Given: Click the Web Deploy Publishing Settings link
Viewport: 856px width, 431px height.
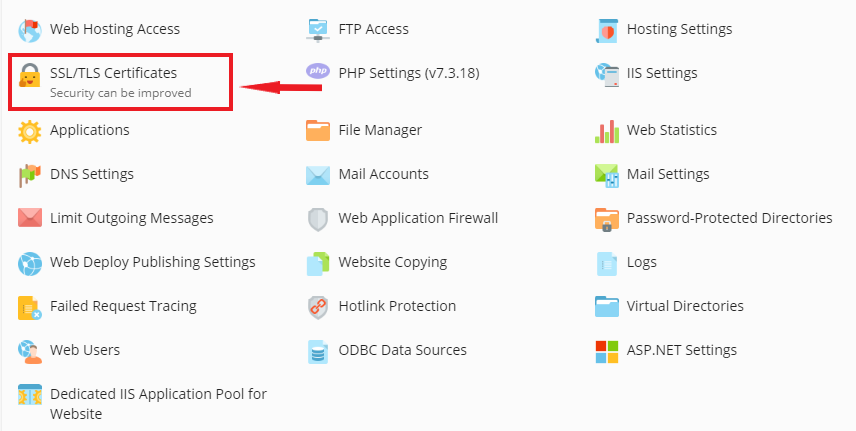Looking at the screenshot, I should [x=153, y=262].
